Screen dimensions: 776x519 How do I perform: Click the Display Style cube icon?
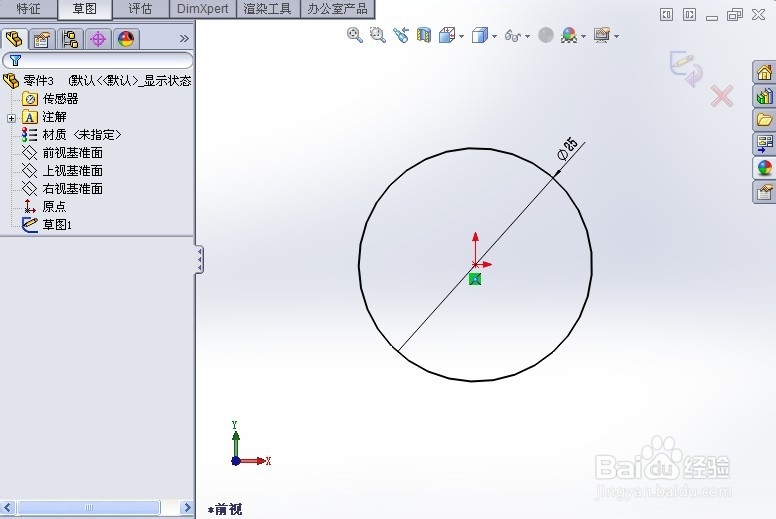[480, 36]
